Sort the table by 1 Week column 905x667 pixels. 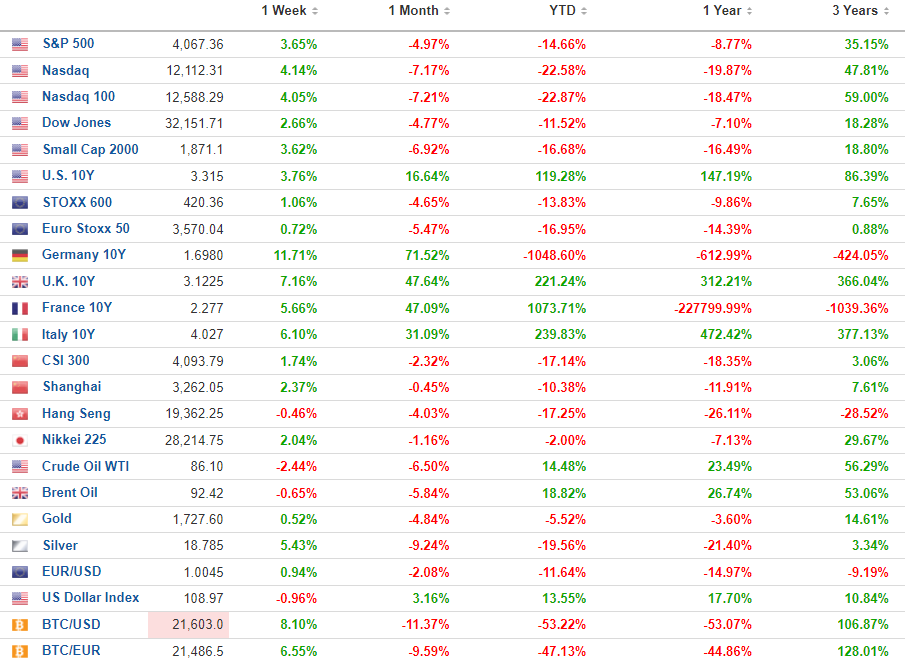(289, 10)
